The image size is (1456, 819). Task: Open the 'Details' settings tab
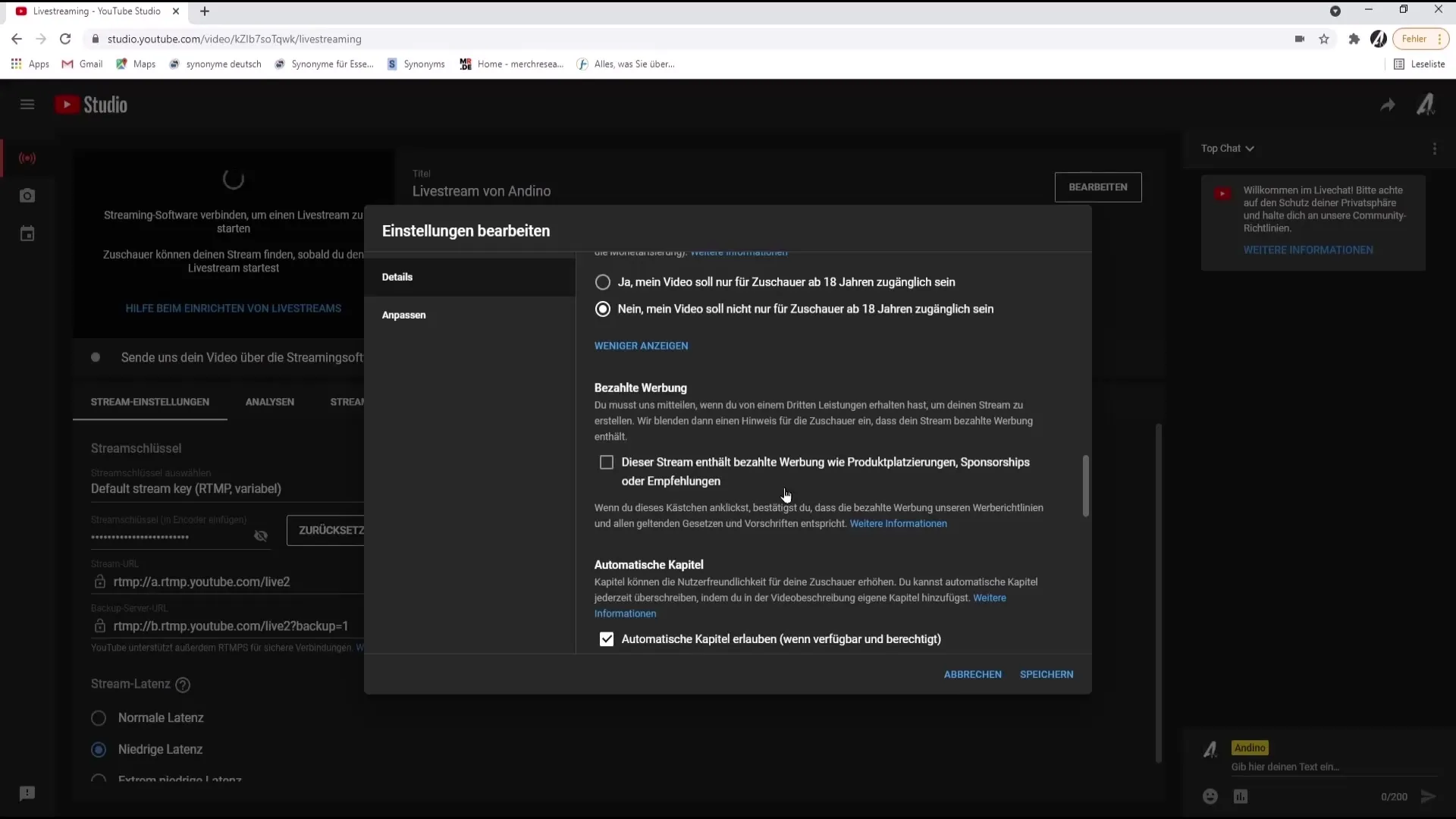(398, 276)
